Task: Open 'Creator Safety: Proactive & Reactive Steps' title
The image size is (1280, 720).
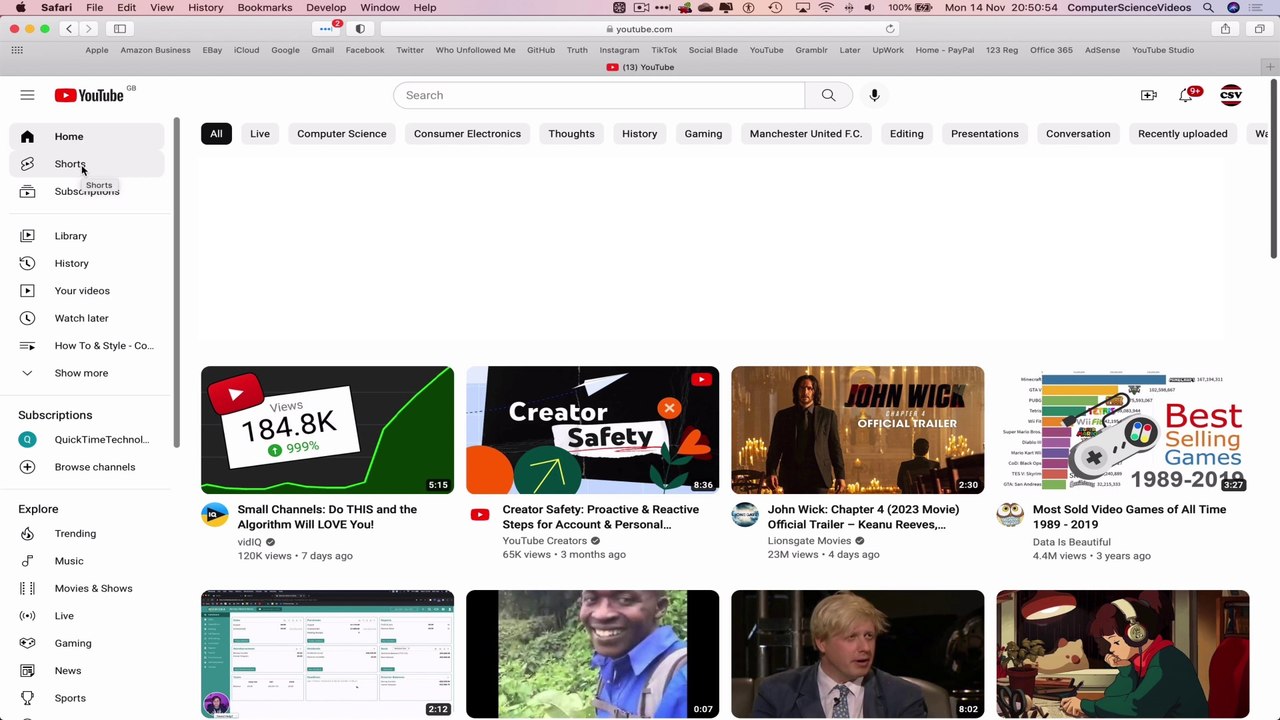Action: pos(601,517)
